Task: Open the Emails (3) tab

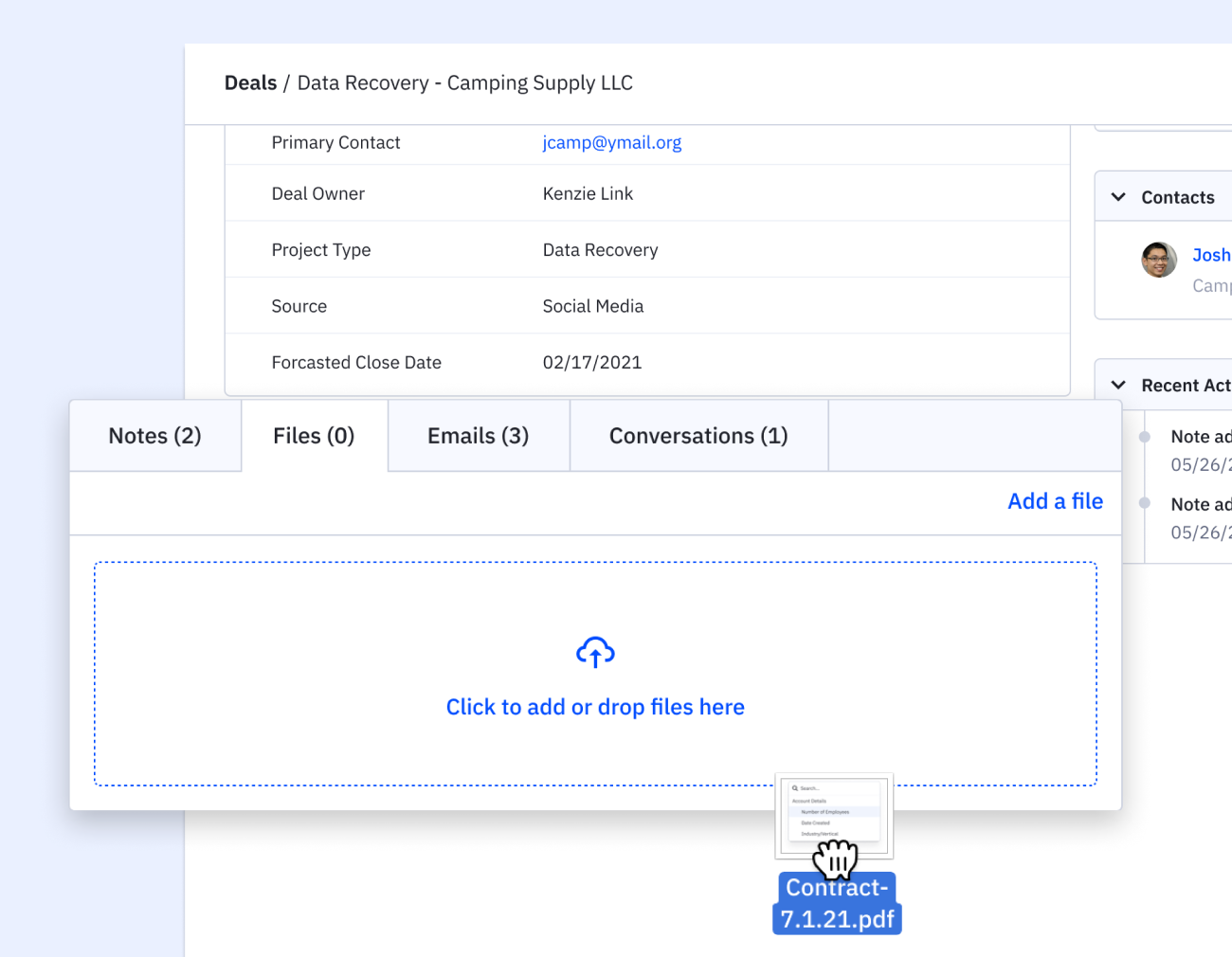Action: pyautogui.click(x=478, y=435)
